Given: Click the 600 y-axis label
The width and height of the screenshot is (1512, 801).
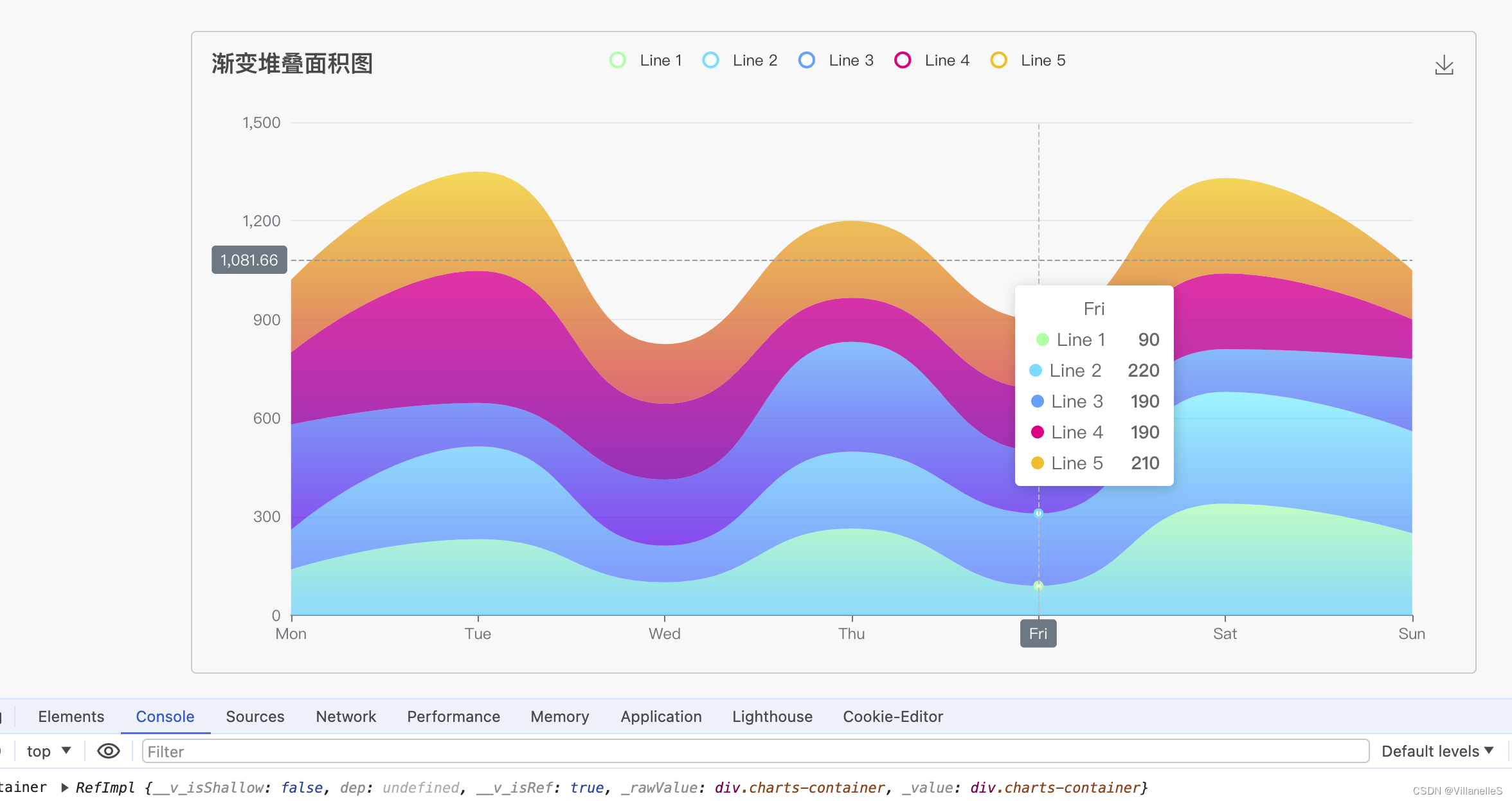Looking at the screenshot, I should click(267, 418).
